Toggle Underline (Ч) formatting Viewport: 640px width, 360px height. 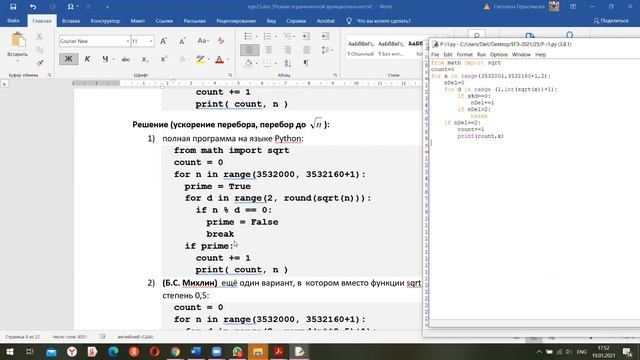tap(105, 59)
